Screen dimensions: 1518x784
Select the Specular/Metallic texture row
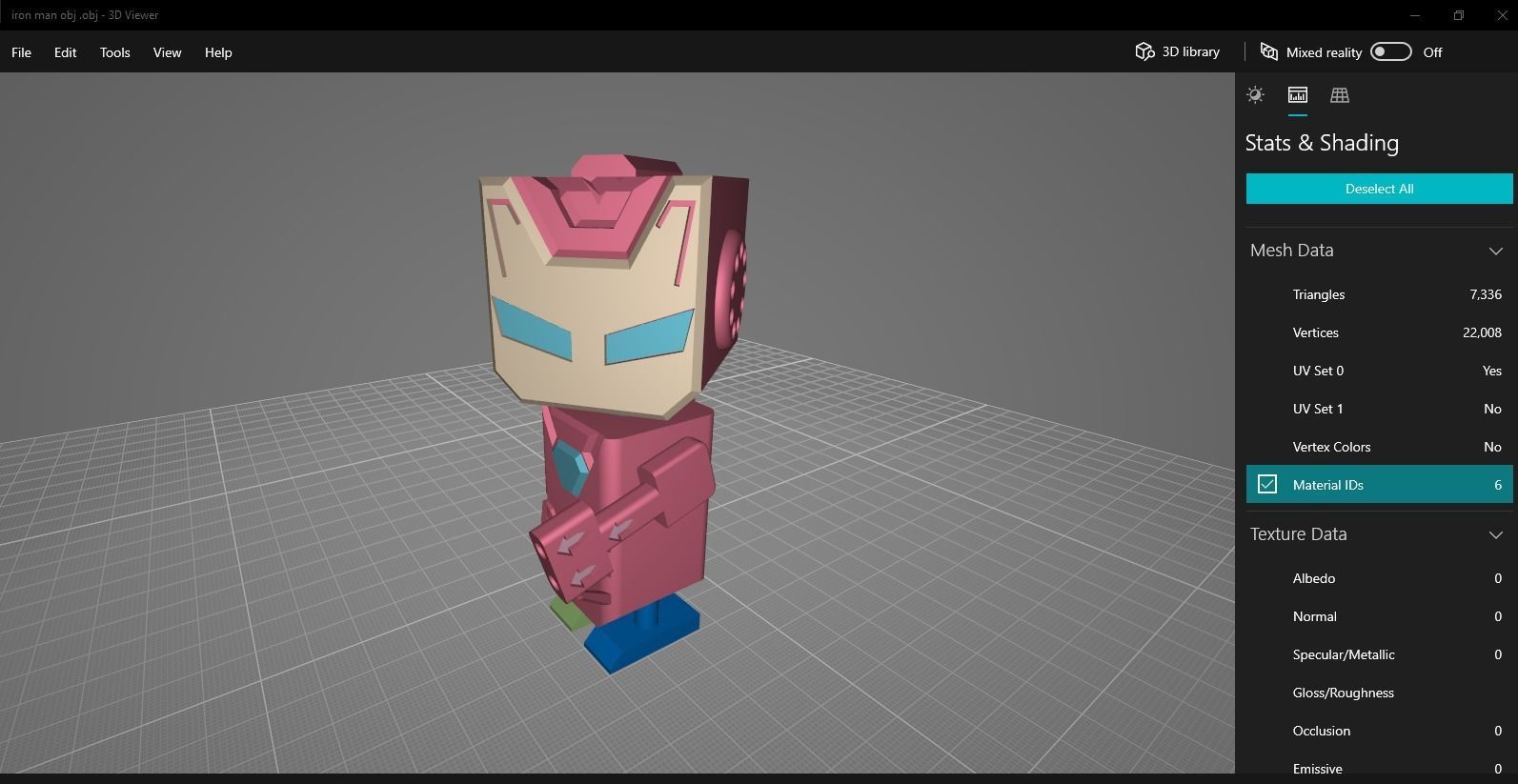click(x=1379, y=654)
